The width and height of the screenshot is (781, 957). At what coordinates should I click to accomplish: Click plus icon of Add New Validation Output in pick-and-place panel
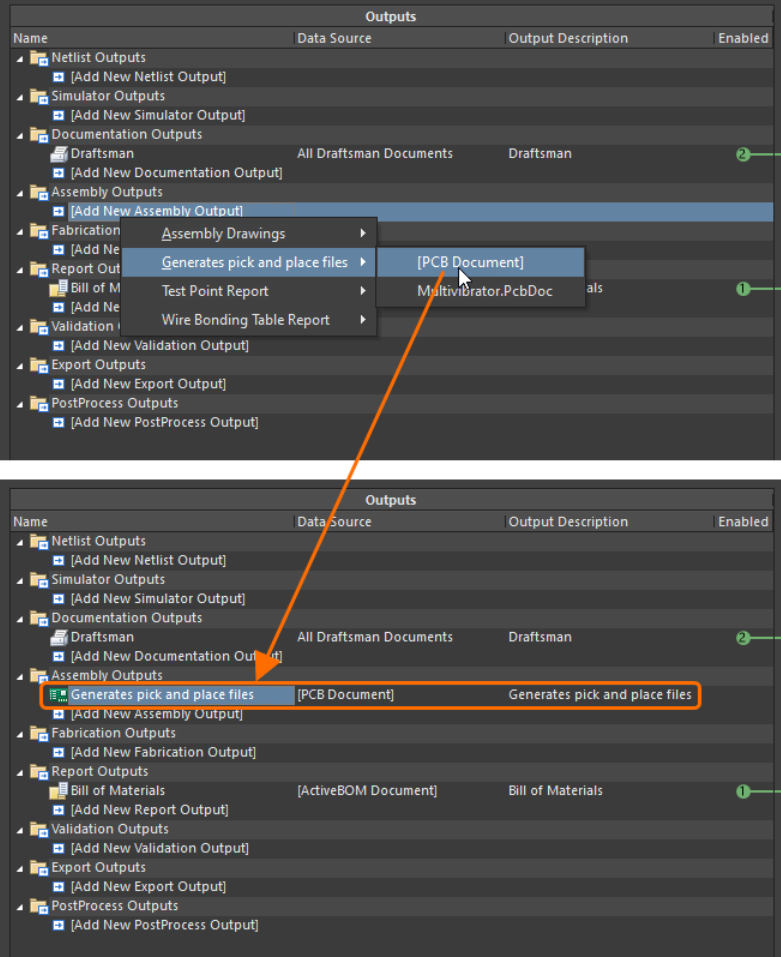coord(58,849)
